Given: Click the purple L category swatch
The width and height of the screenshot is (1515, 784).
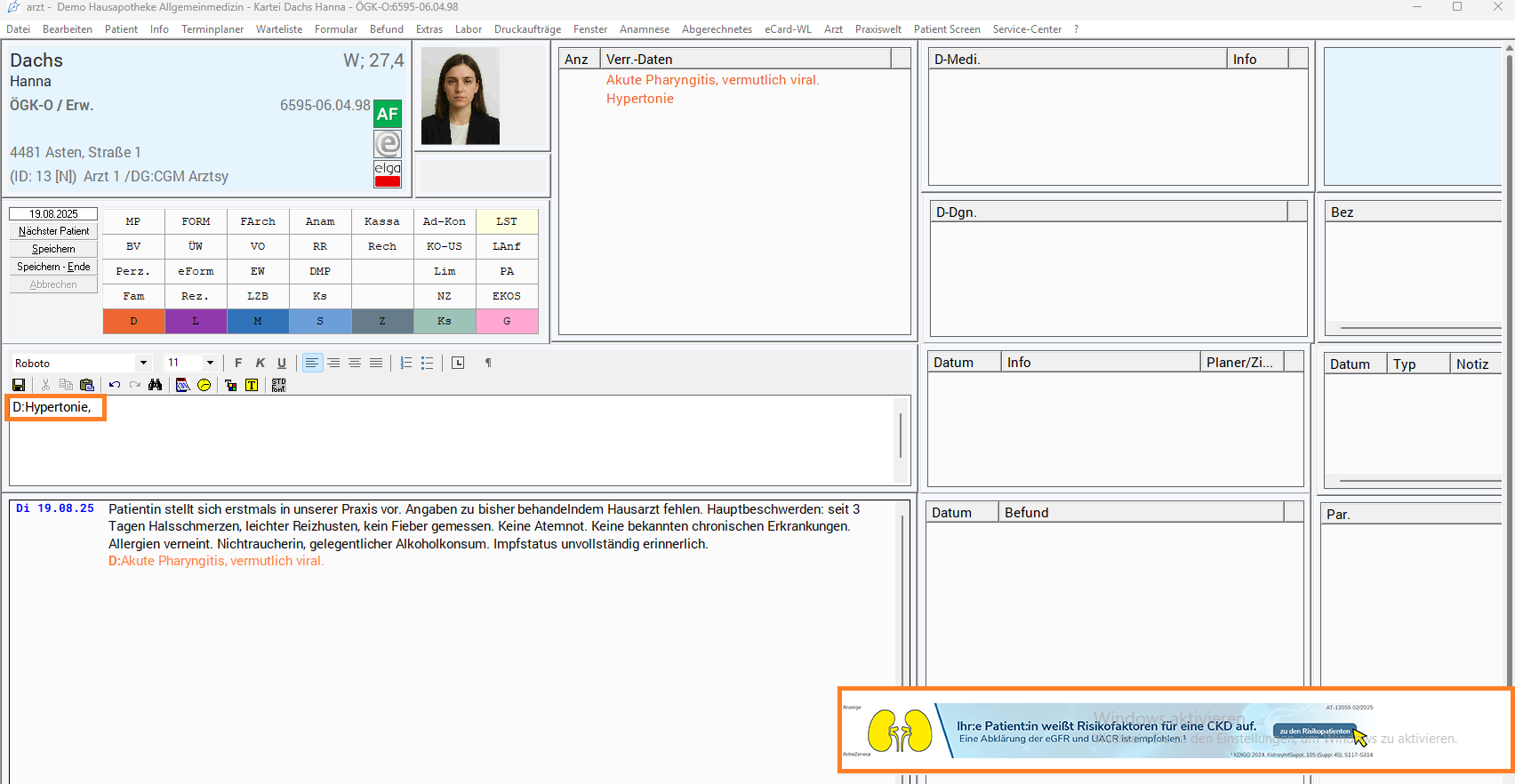Looking at the screenshot, I should 196,321.
